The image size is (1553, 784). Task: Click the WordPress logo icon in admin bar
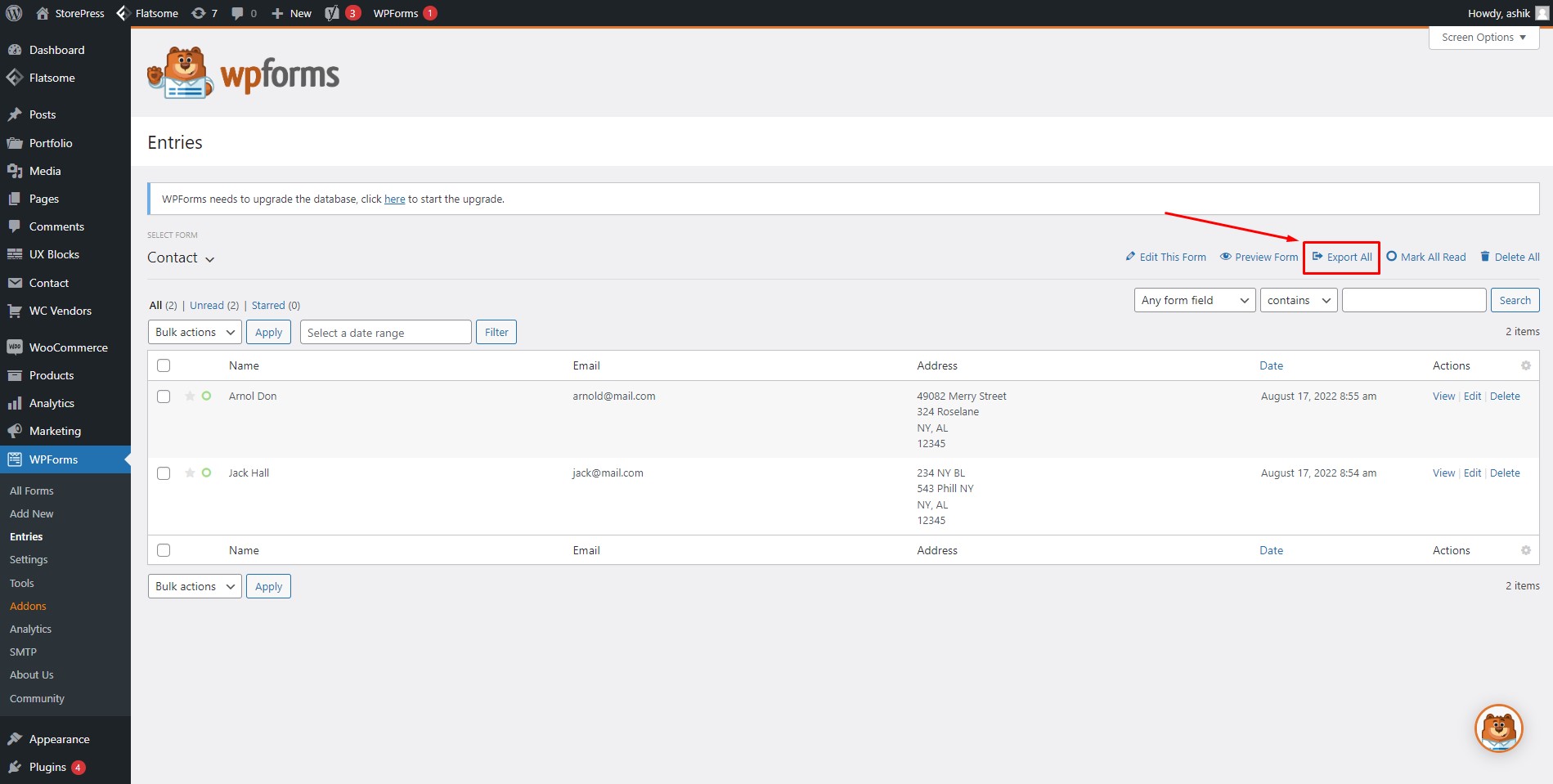[14, 13]
